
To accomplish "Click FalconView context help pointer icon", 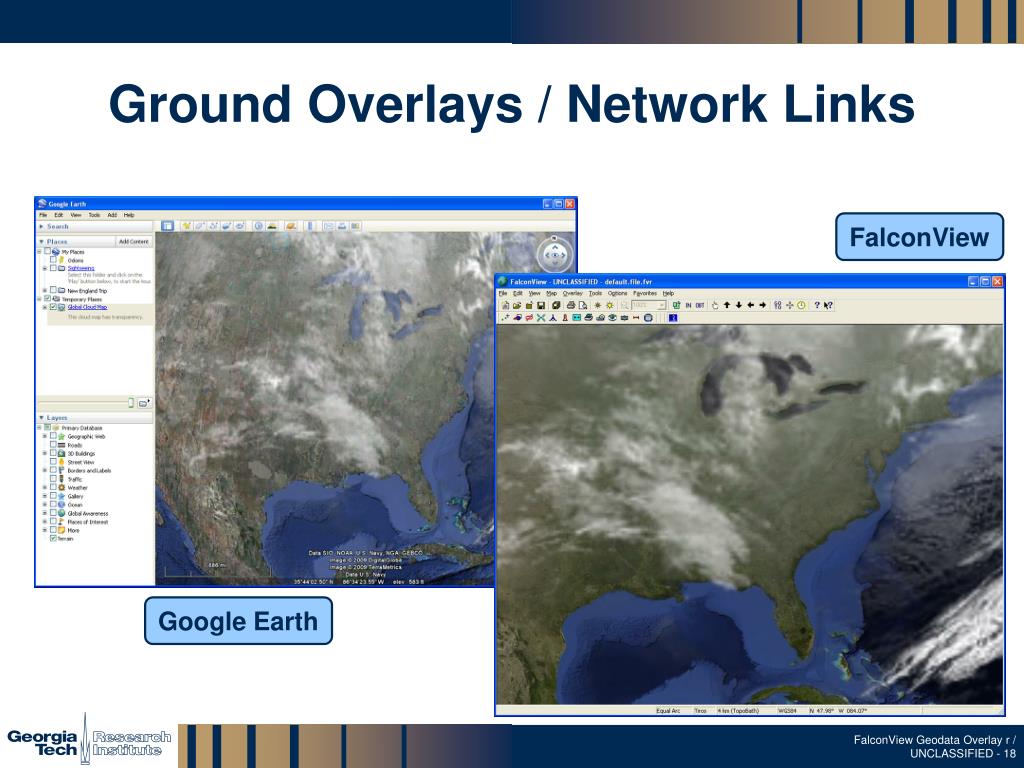I will (828, 305).
